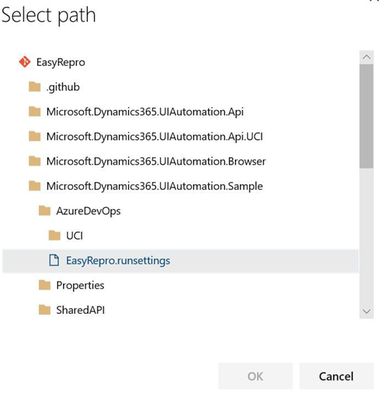Open the Microsoft.Dynamics365.UIAutomation.Browser folder
384x400 pixels.
156,161
